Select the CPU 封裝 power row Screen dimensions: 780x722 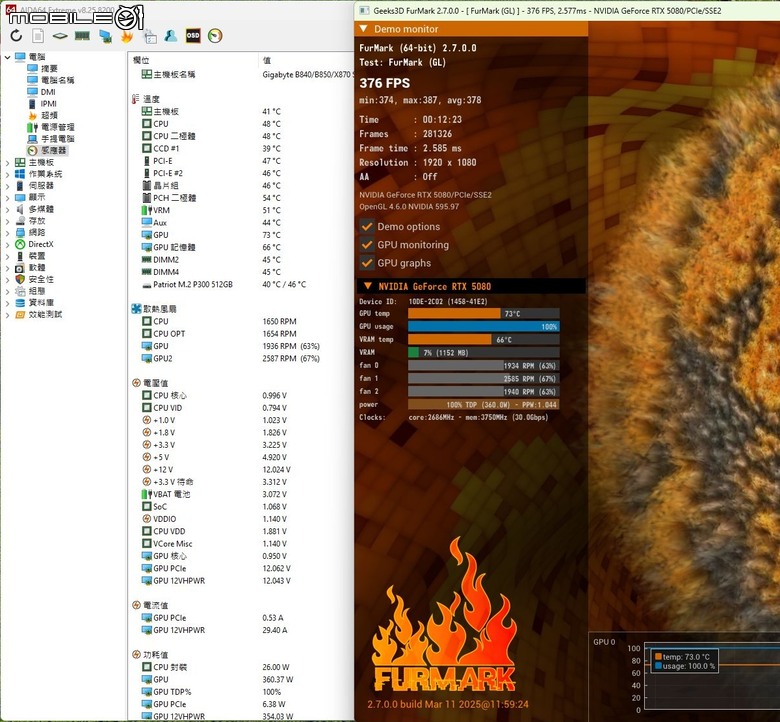tap(241, 667)
